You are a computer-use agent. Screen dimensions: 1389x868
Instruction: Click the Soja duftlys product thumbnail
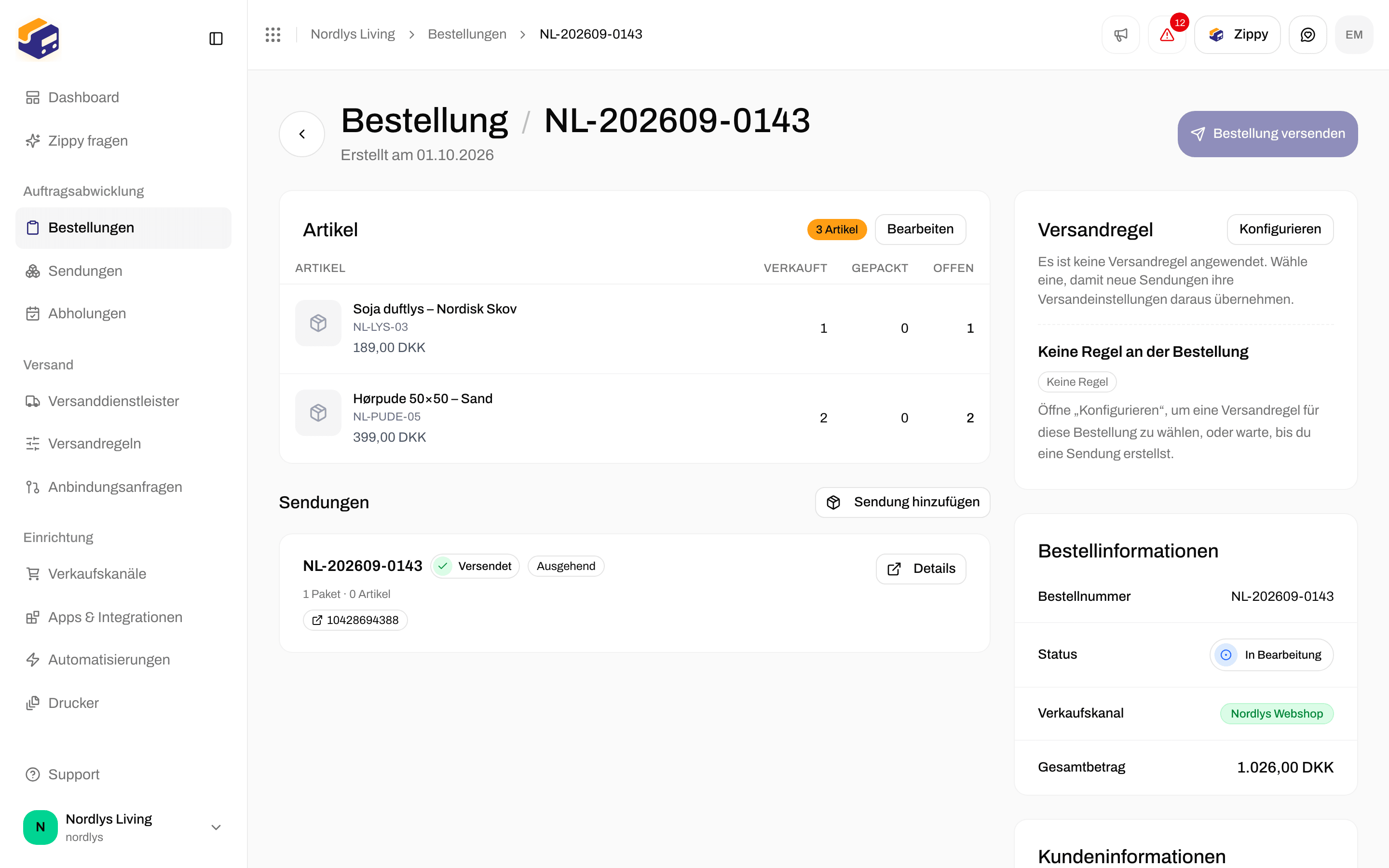coord(318,323)
